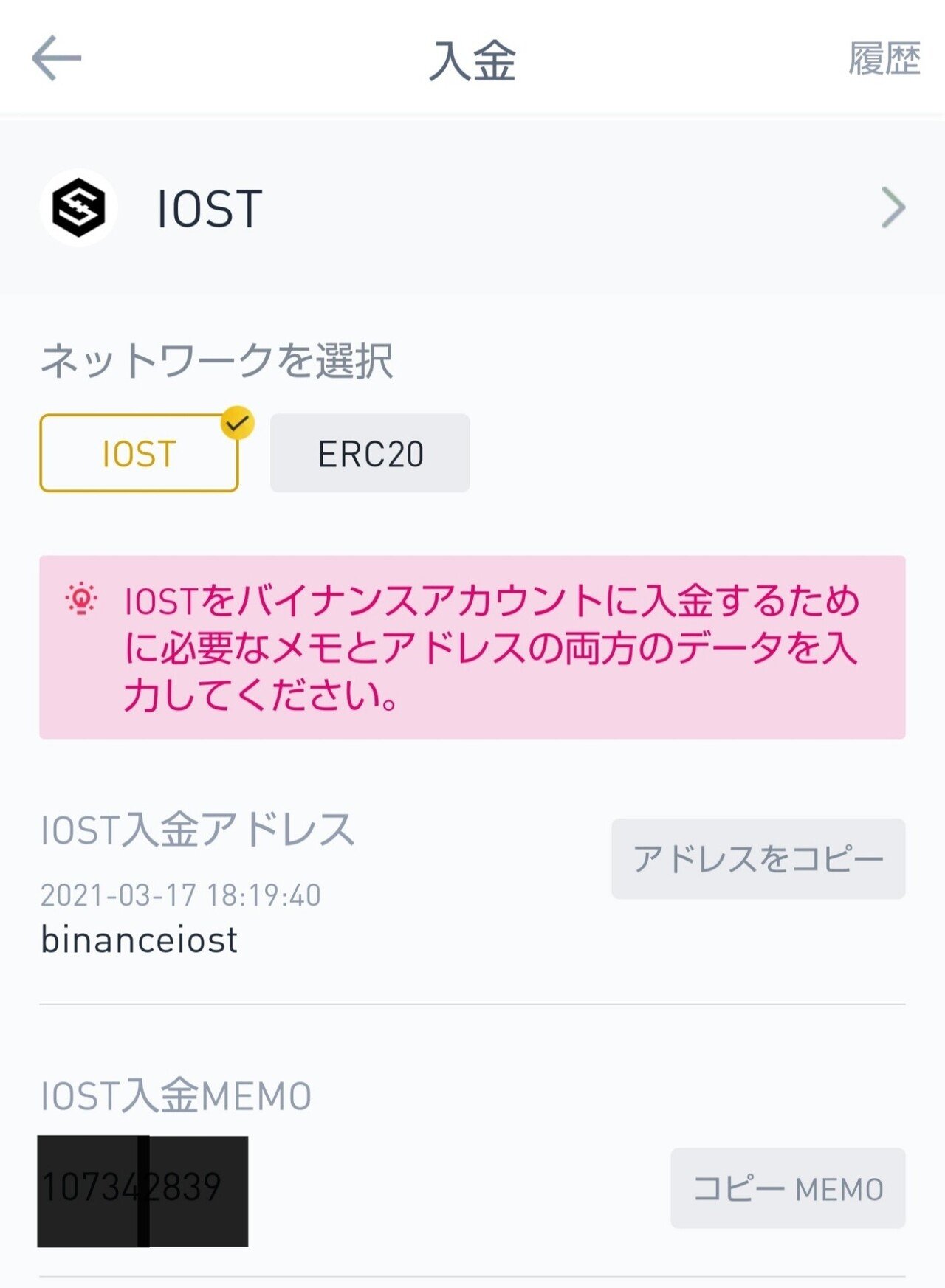Image resolution: width=945 pixels, height=1288 pixels.
Task: Tap the binanceiost deposit address text
Action: coord(140,940)
